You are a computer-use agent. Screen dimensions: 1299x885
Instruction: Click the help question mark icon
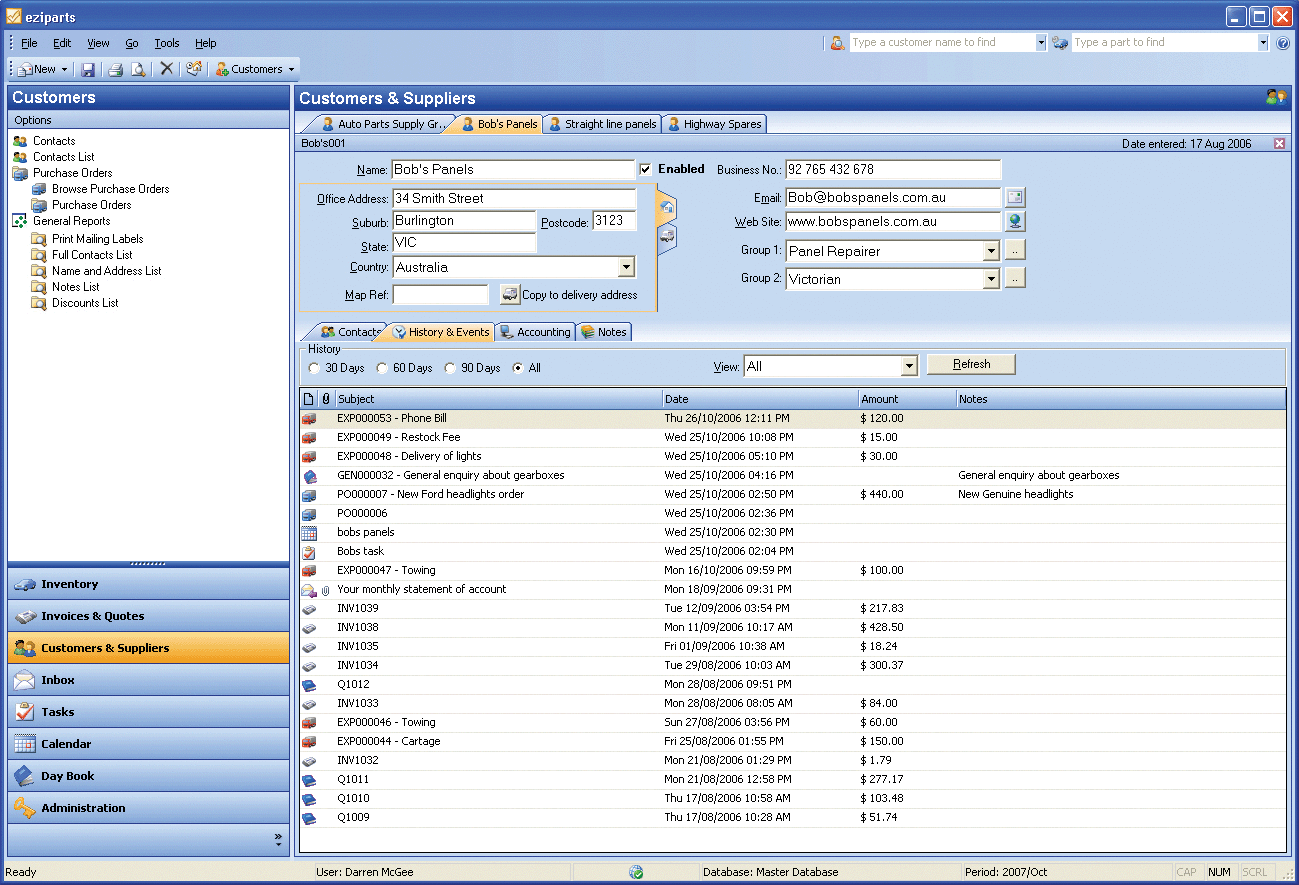(1283, 43)
